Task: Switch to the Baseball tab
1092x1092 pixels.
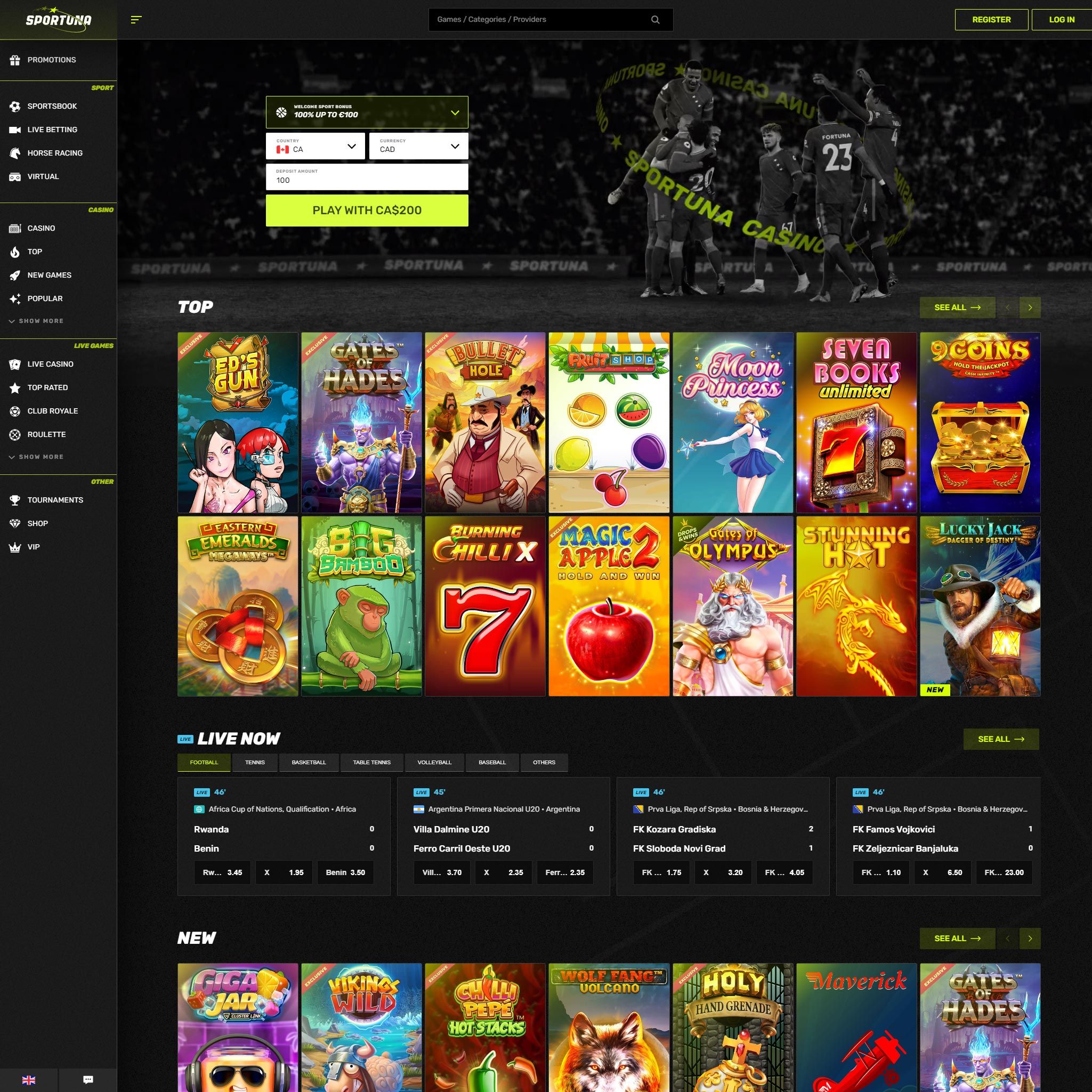Action: tap(492, 763)
